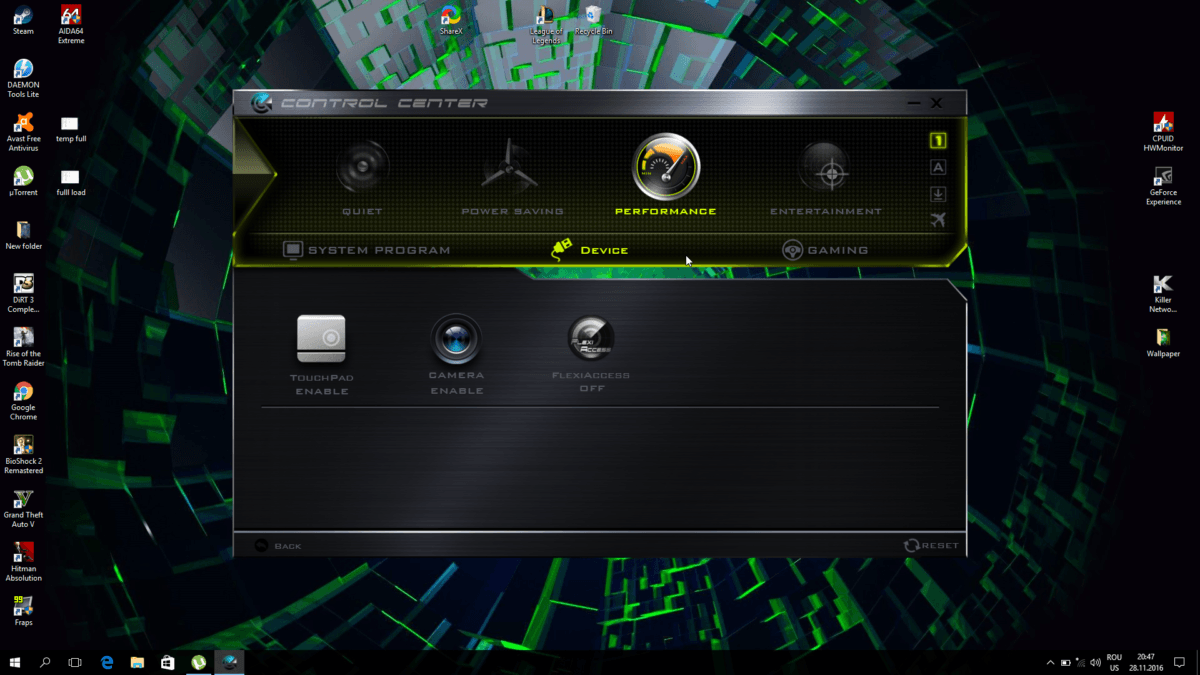Image resolution: width=1200 pixels, height=675 pixels.
Task: Select the Hitman Absolution desktop icon
Action: point(23,563)
